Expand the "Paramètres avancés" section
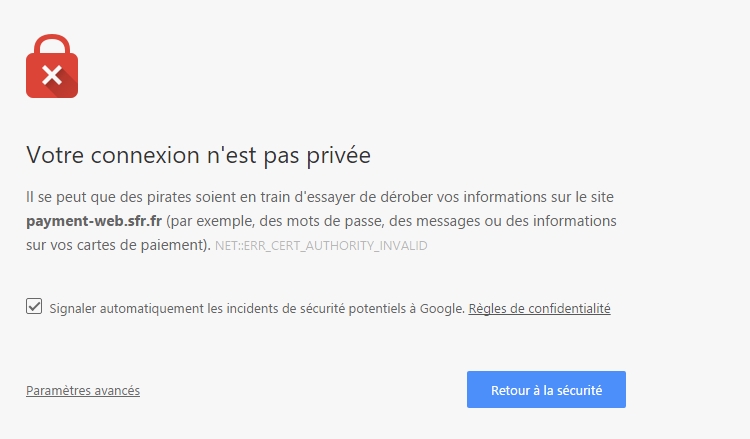The width and height of the screenshot is (750, 439). [83, 391]
